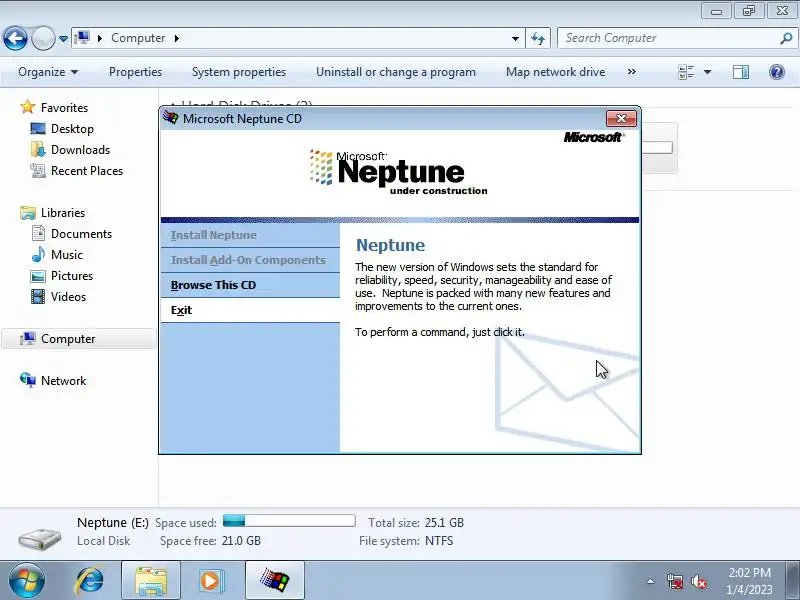Click the Favorites star icon
Viewport: 800px width, 600px height.
click(28, 107)
